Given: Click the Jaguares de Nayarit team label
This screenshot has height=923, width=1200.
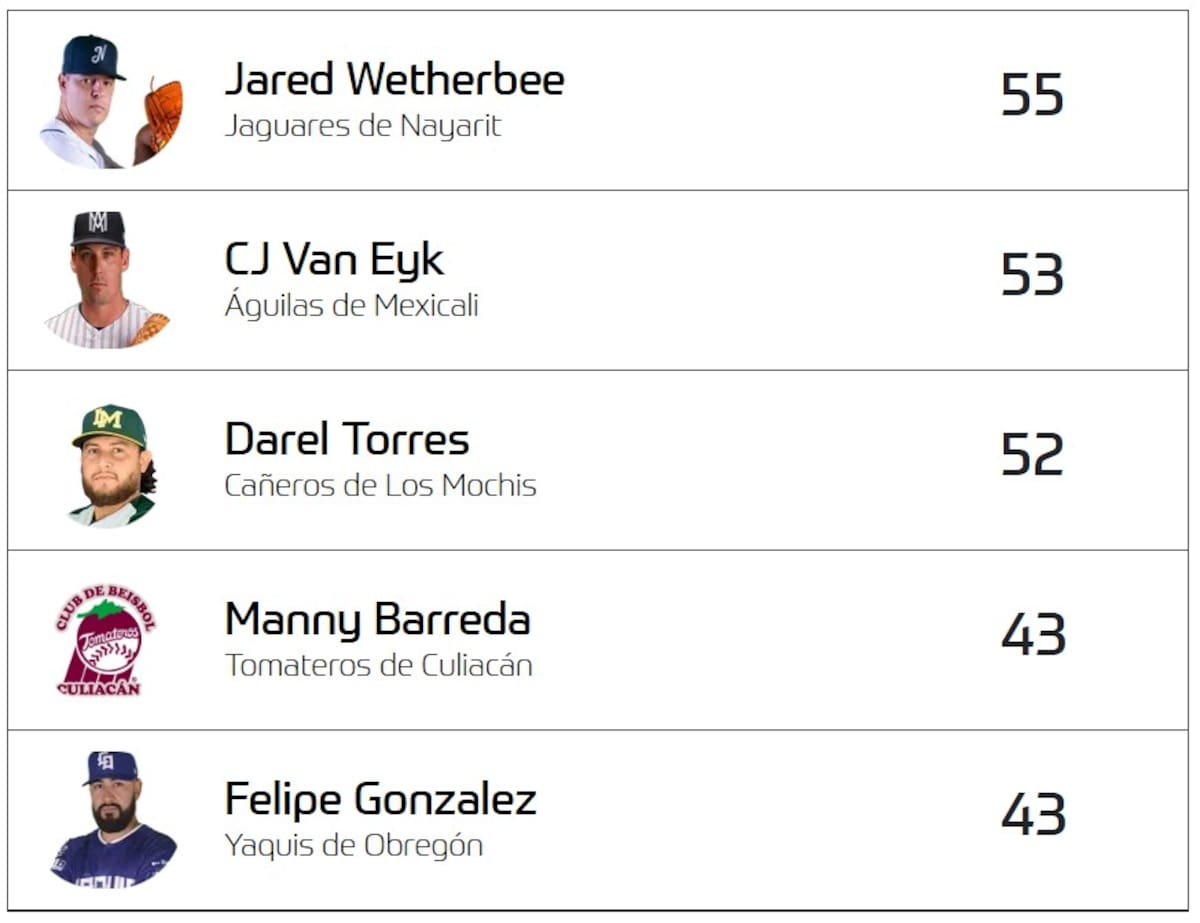Looking at the screenshot, I should click(x=362, y=127).
